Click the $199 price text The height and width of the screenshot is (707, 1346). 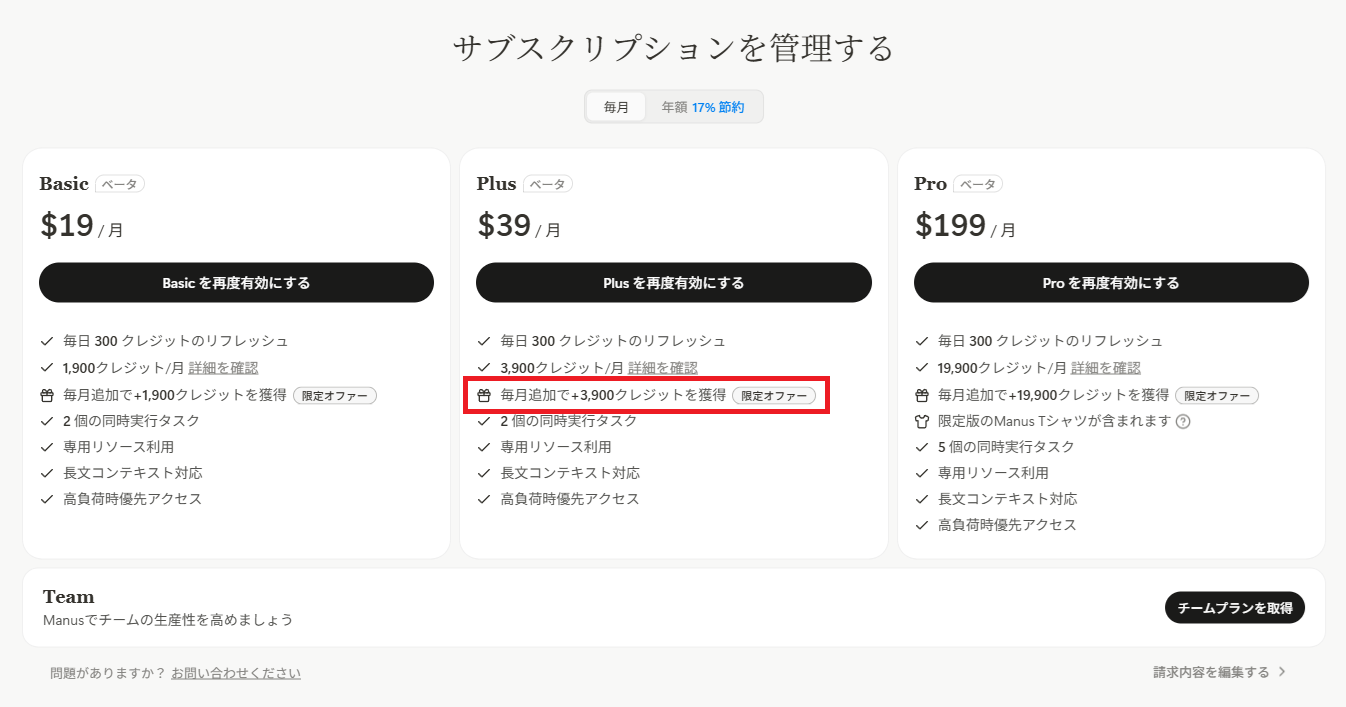(950, 226)
